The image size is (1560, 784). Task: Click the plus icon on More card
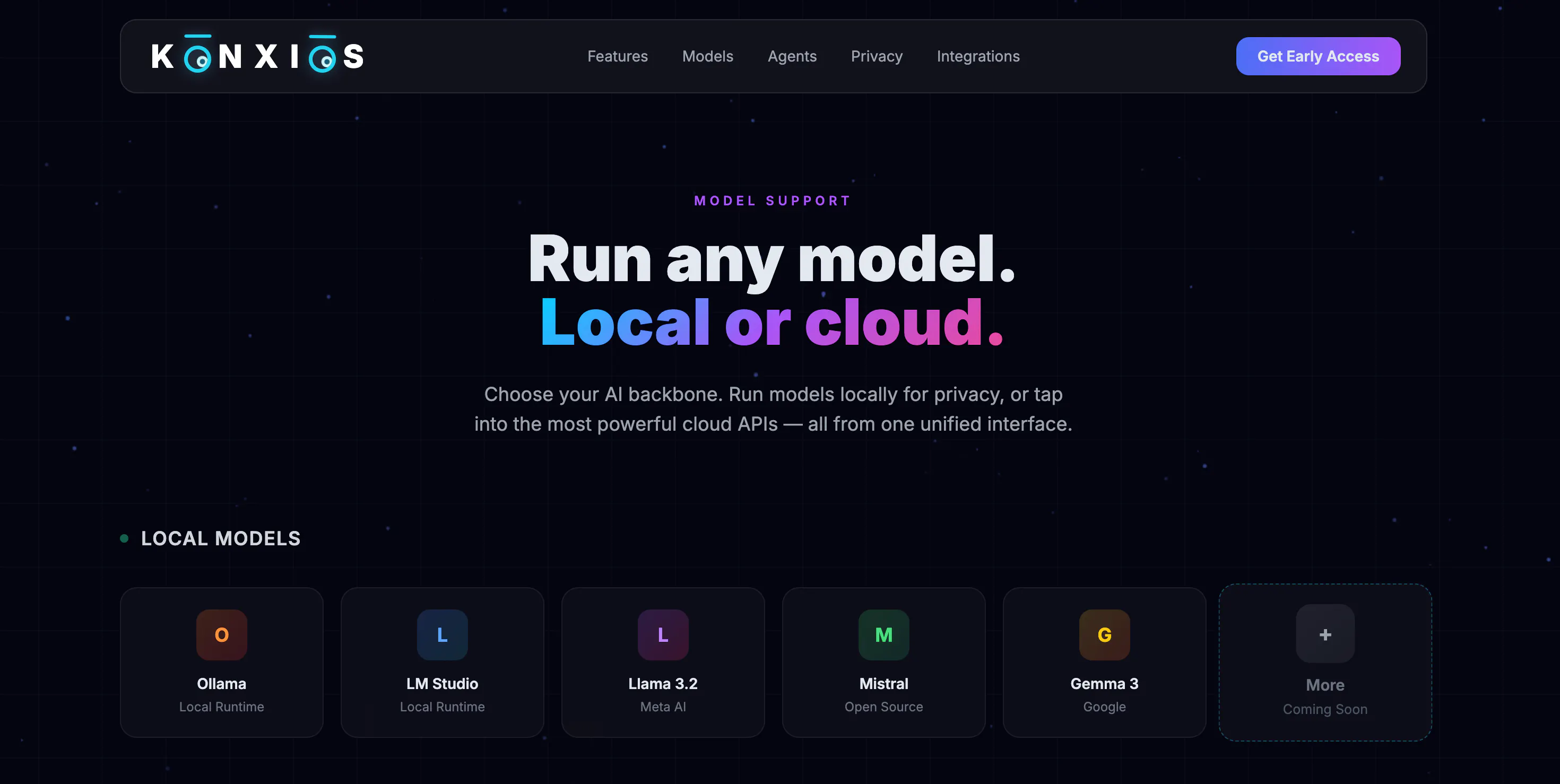pos(1325,634)
